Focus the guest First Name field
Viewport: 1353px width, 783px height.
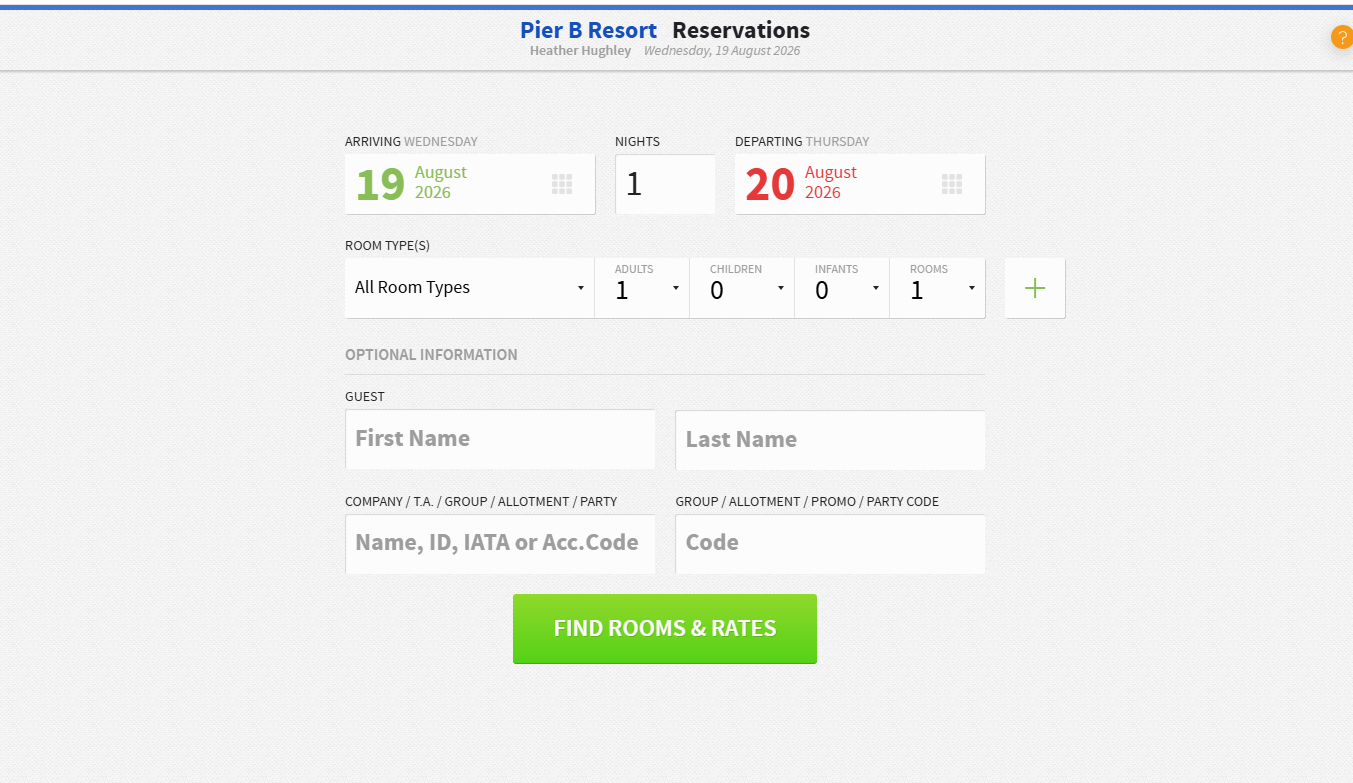[x=500, y=439]
